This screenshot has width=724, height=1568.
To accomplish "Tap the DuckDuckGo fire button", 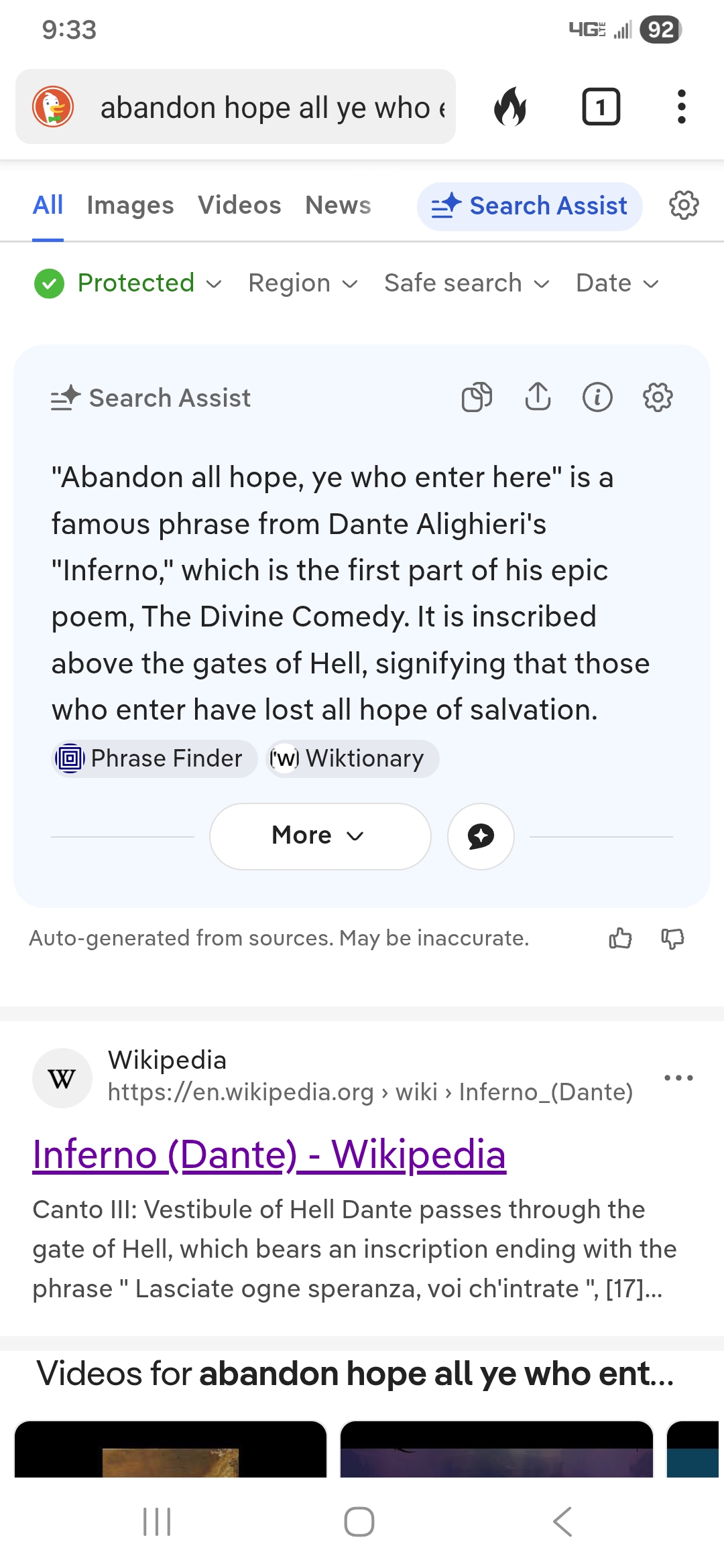I will pos(510,107).
